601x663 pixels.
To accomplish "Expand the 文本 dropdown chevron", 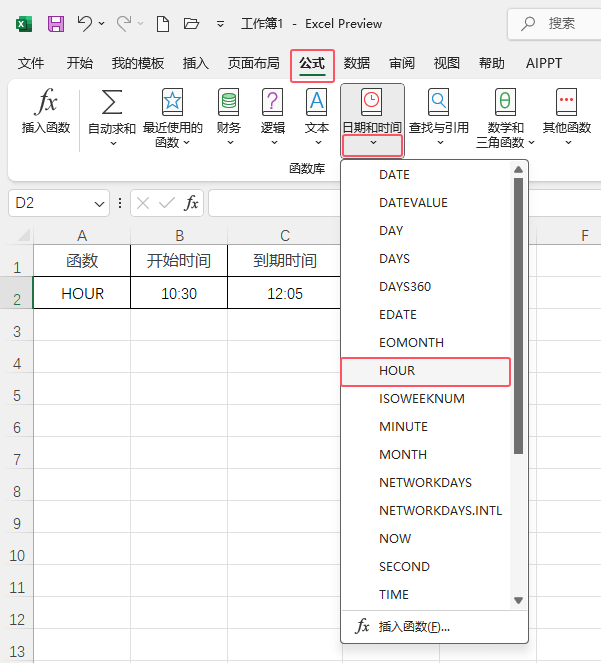I will [x=318, y=143].
